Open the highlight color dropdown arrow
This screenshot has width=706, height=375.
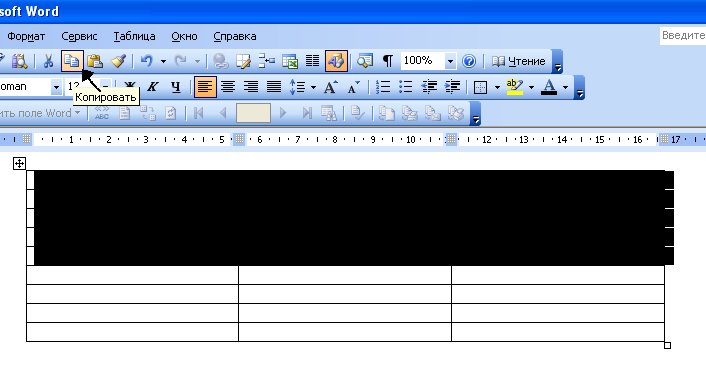(x=531, y=87)
